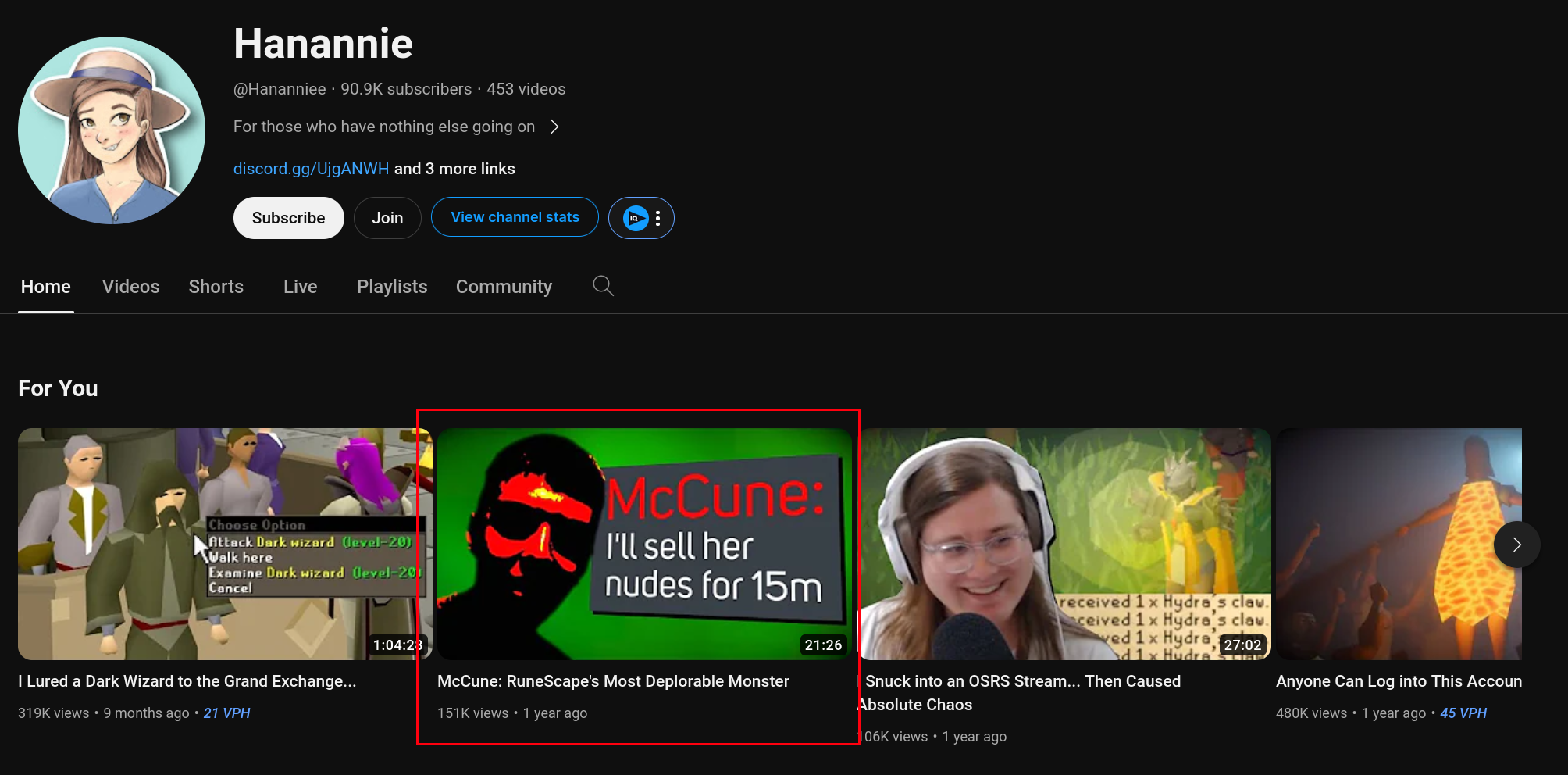This screenshot has height=775, width=1568.
Task: Open the 'Anyone Can Log' video thumbnail
Action: coord(1399,544)
